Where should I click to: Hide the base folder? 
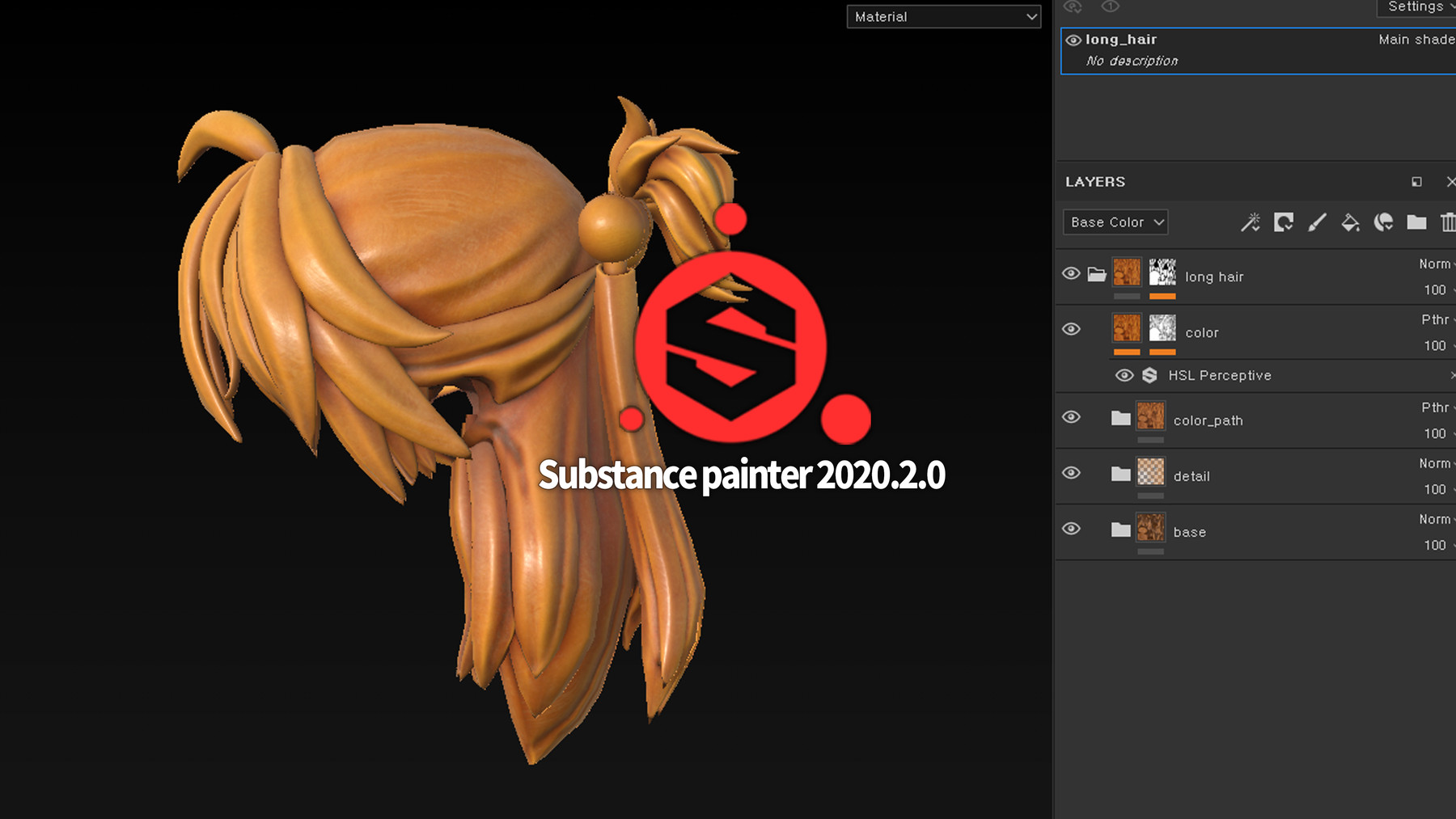[x=1071, y=529]
